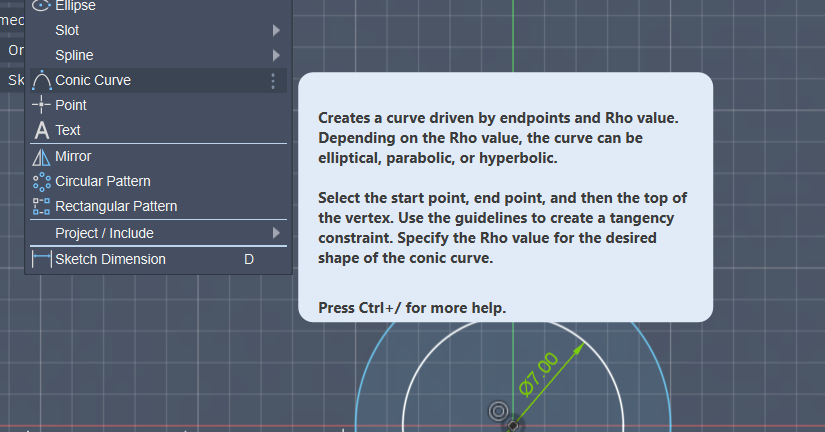Choose Conic Curve from the menu
The image size is (825, 432).
[x=158, y=80]
